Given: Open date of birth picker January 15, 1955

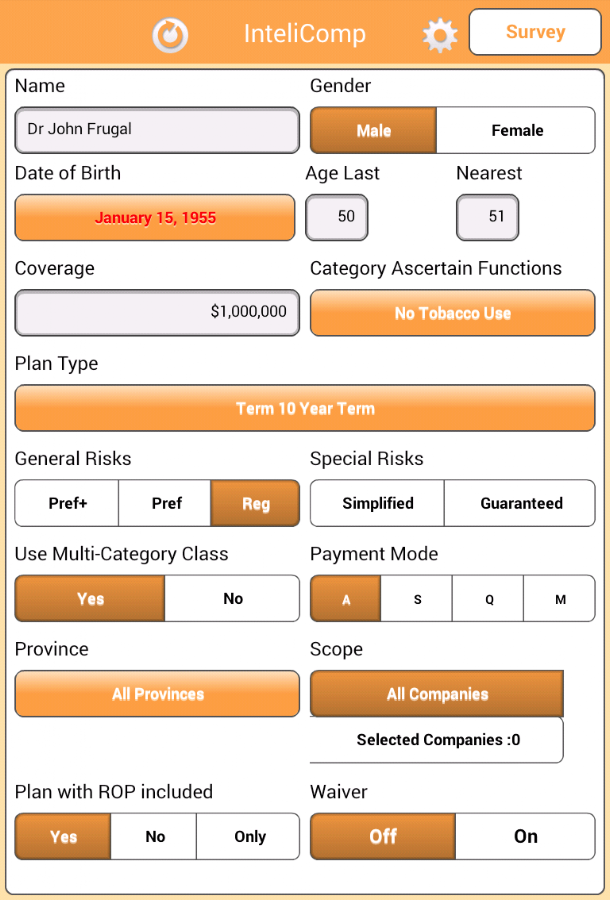Looking at the screenshot, I should [155, 218].
